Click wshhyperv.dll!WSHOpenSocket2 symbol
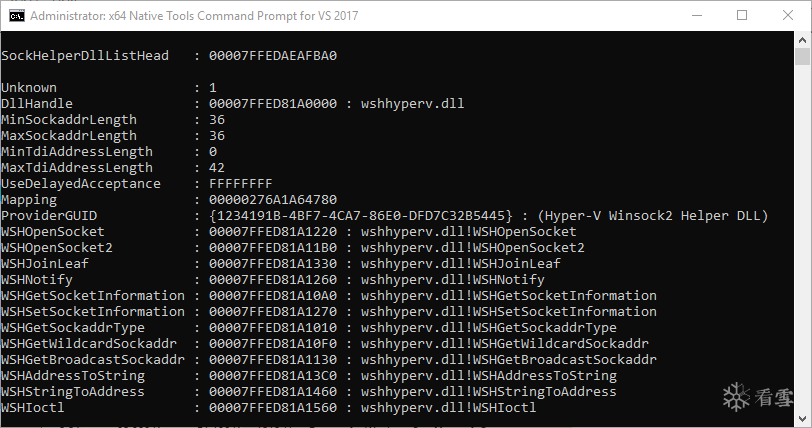812x428 pixels. pyautogui.click(x=473, y=248)
